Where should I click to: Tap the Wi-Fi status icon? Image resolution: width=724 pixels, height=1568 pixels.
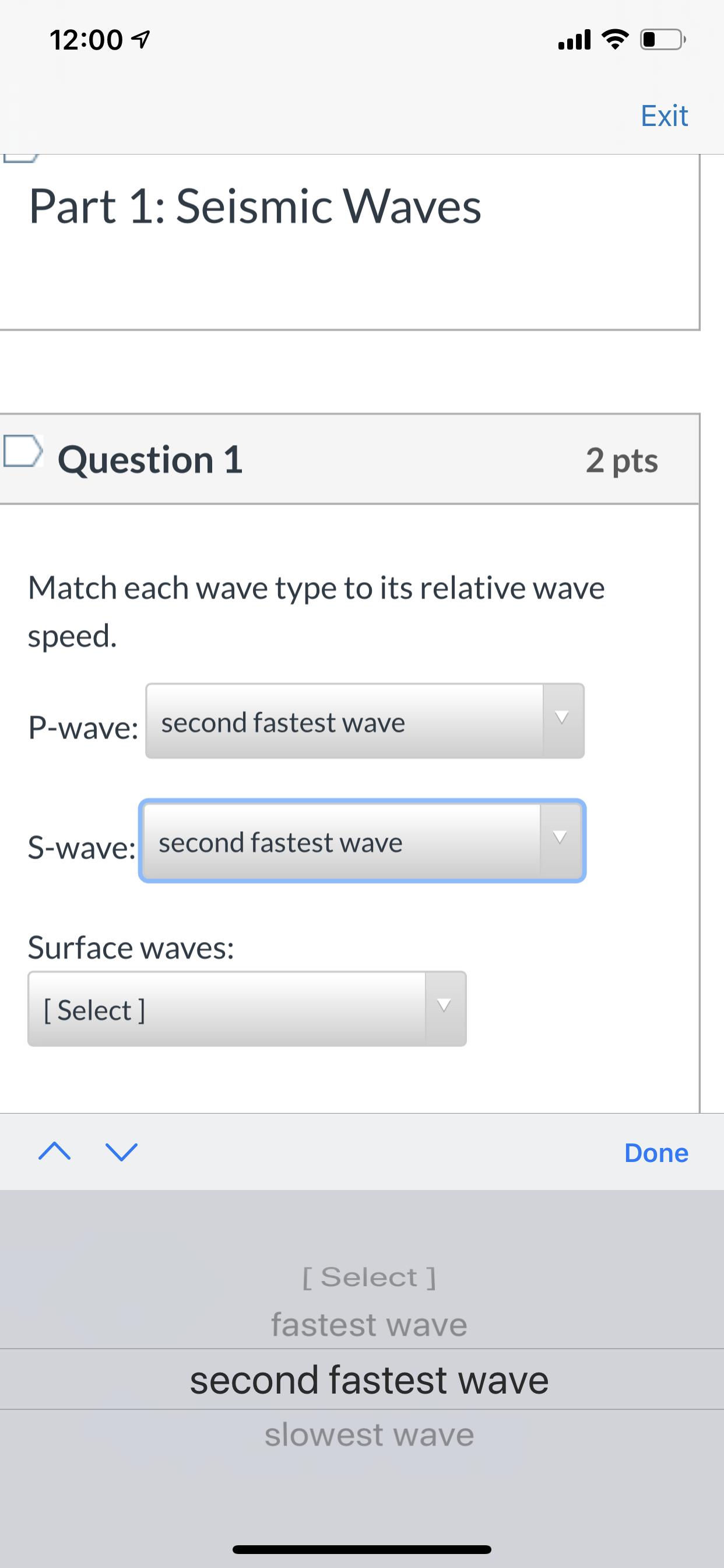615,40
